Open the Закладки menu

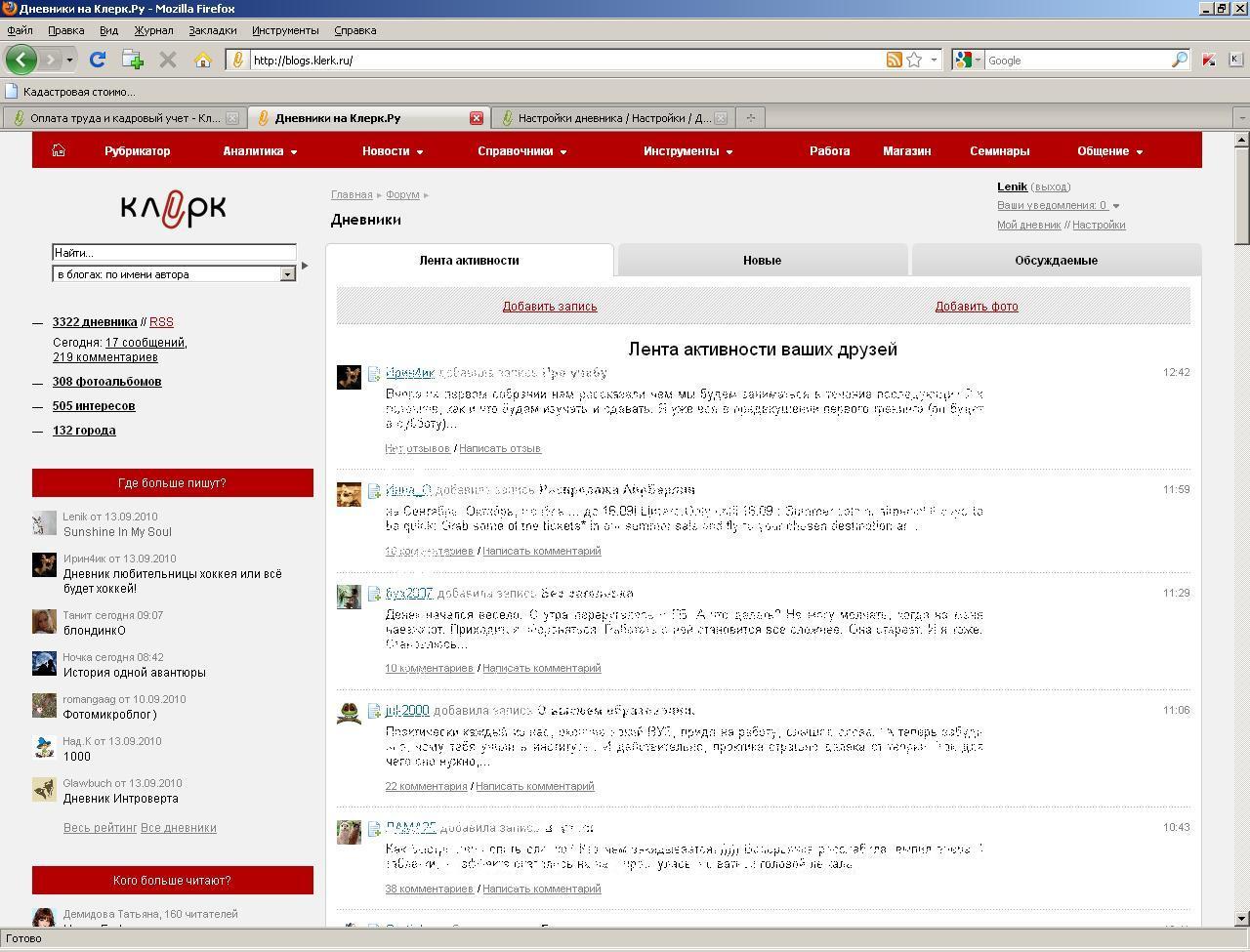[213, 30]
